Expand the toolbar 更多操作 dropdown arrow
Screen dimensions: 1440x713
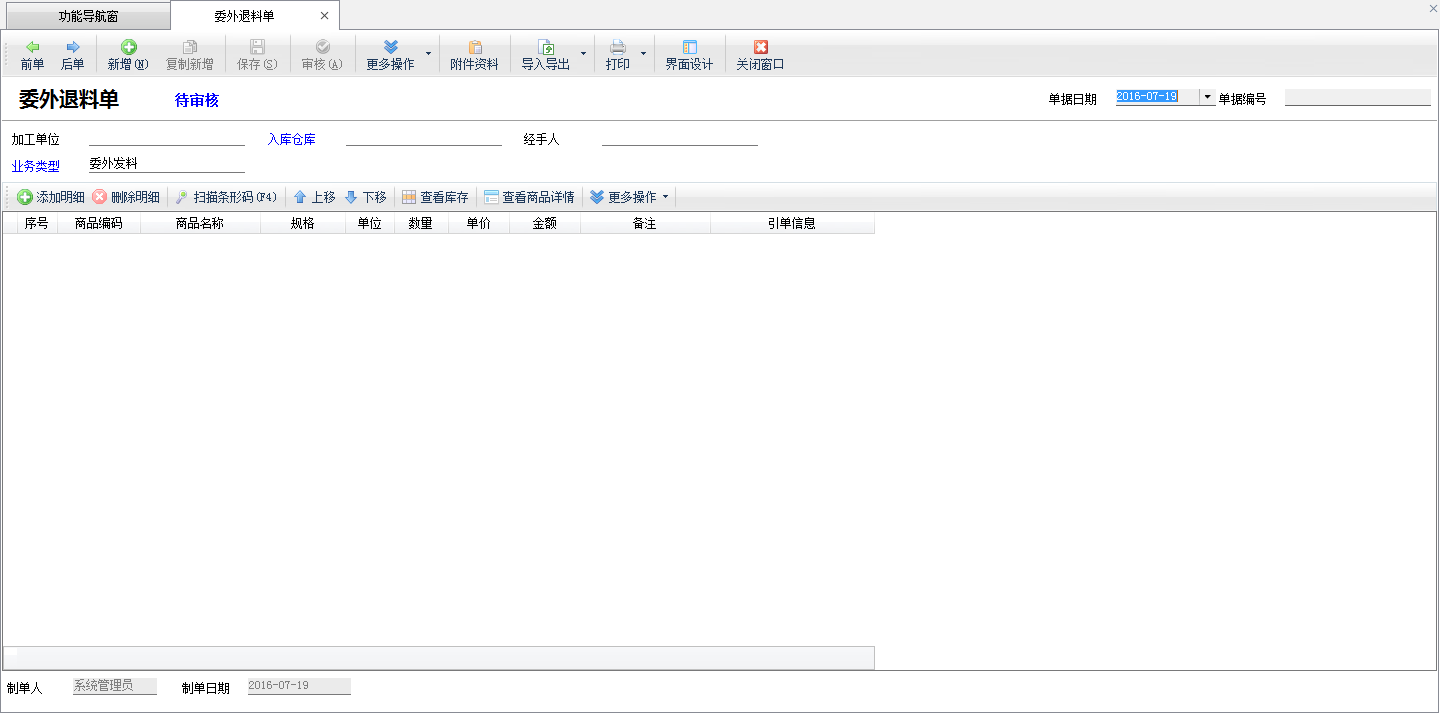(x=429, y=54)
